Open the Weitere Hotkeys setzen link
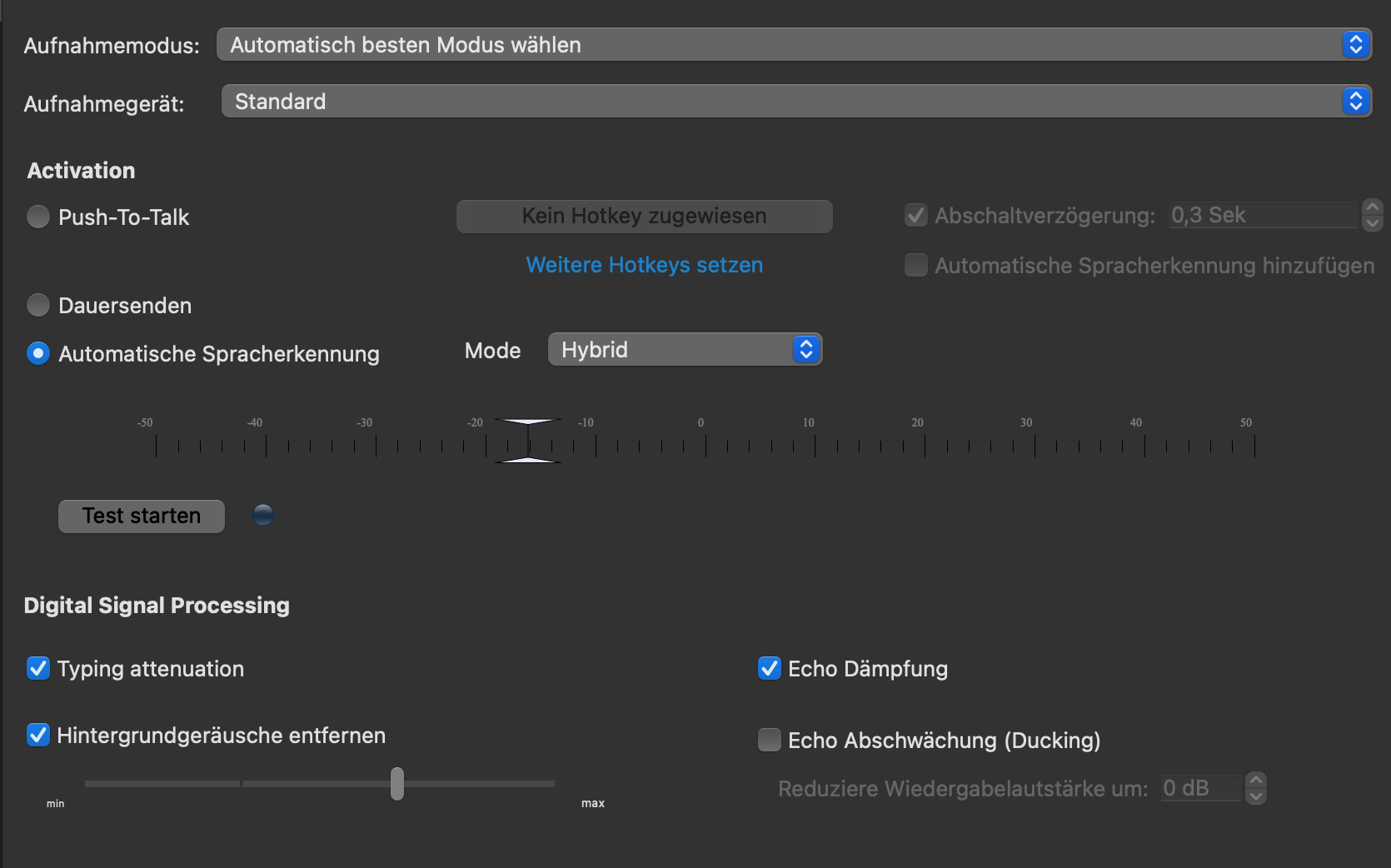This screenshot has height=868, width=1391. [644, 265]
